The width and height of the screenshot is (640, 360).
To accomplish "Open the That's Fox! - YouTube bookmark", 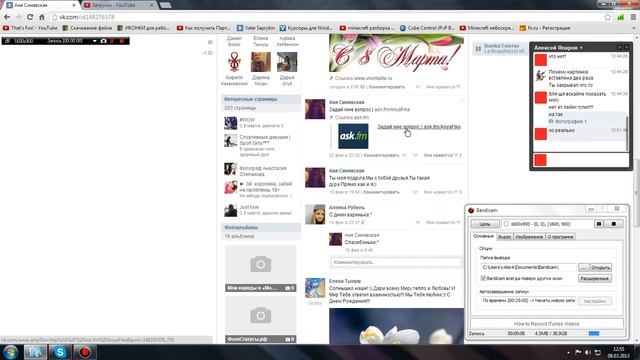I will (31, 28).
